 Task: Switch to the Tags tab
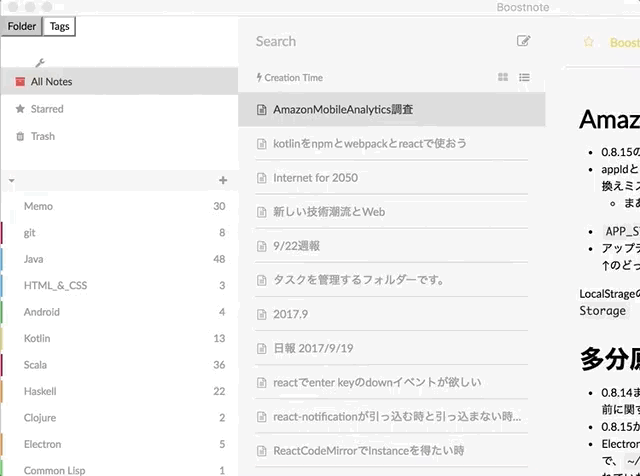[x=59, y=26]
